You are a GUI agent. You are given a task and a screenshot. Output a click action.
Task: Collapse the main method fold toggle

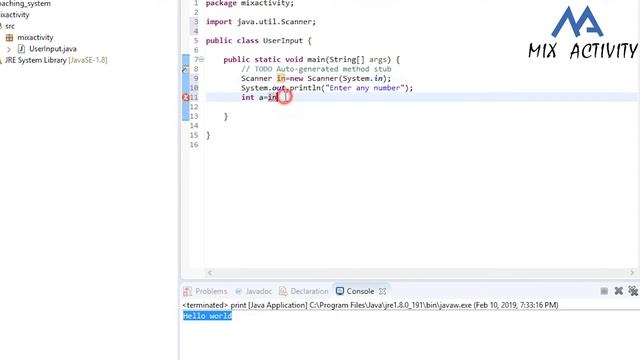pos(201,60)
